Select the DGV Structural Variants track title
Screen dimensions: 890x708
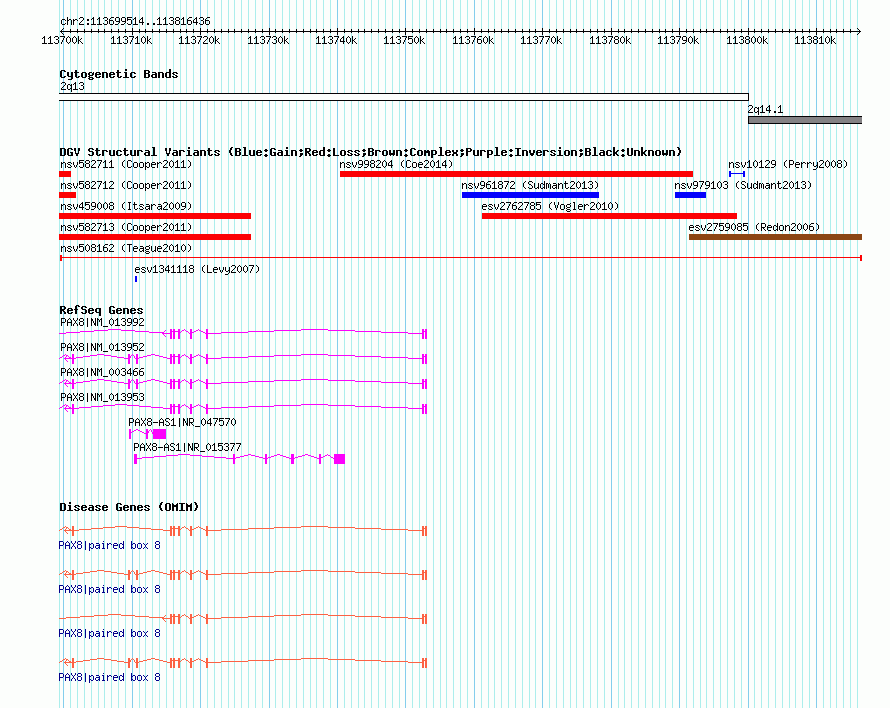point(370,152)
